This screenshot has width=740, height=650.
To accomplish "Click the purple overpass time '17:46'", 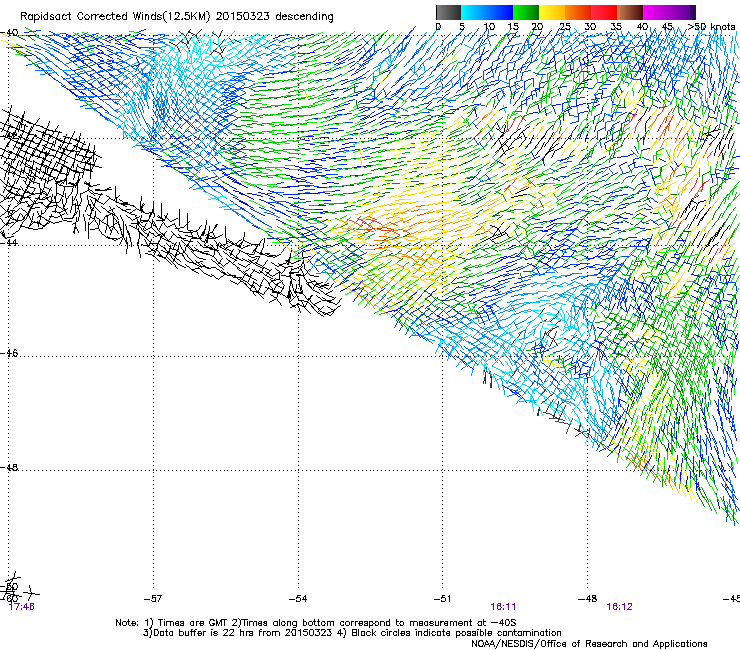I will coord(22,607).
